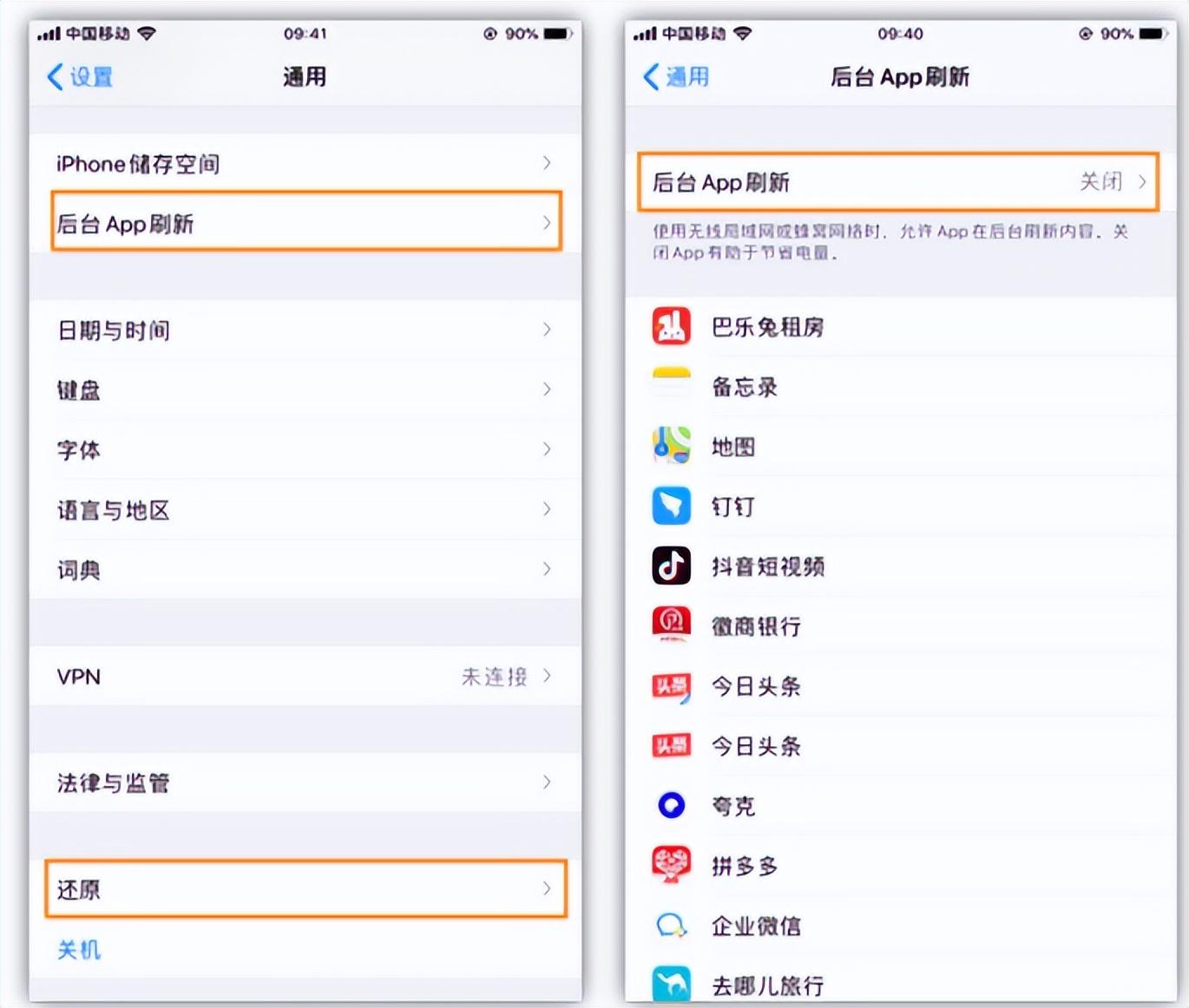Open 还原 row chevron
Screen dimensions: 1189x1008
coord(547,888)
